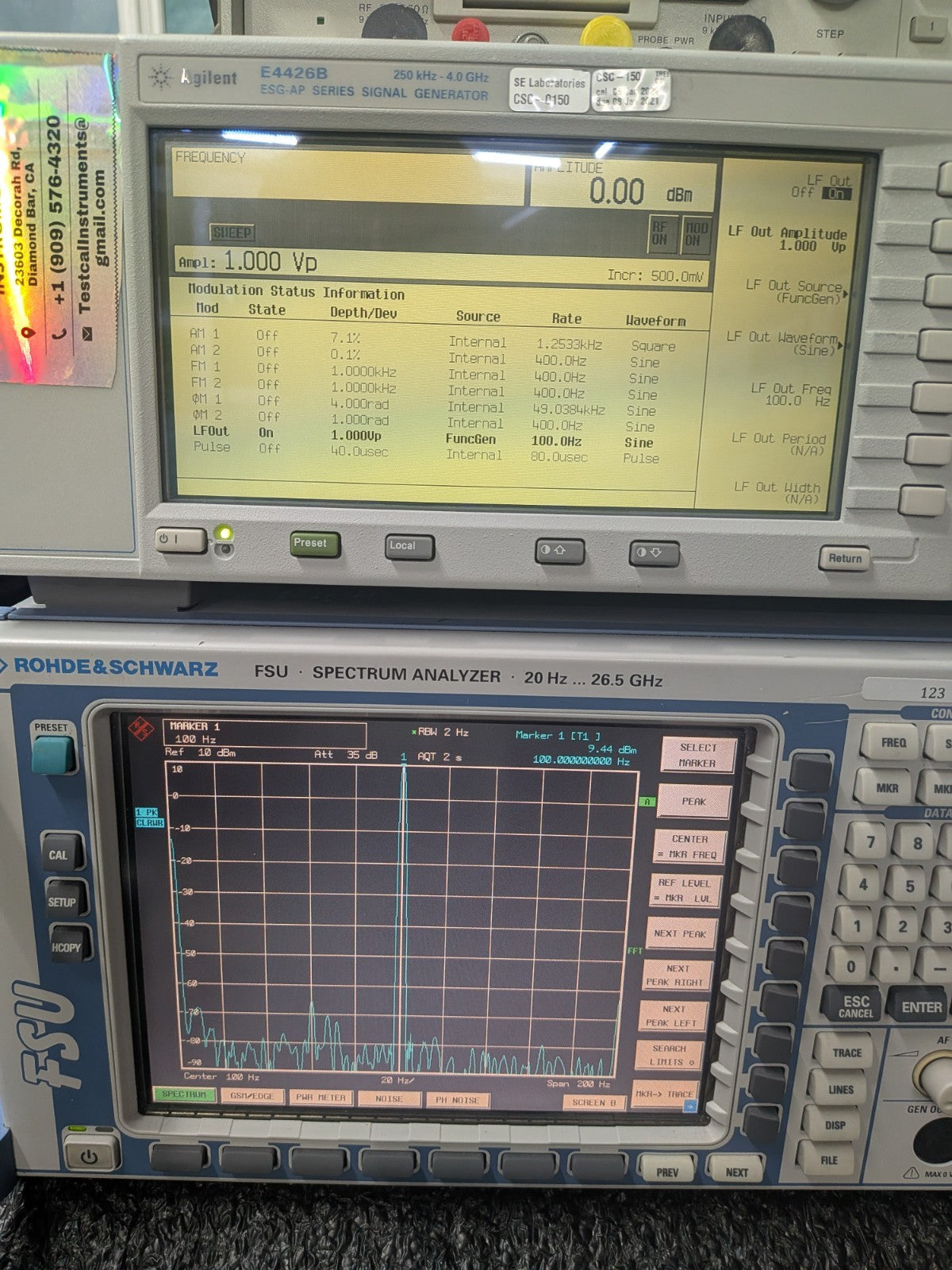Tap the NEXT PEAK softkey

tap(680, 933)
